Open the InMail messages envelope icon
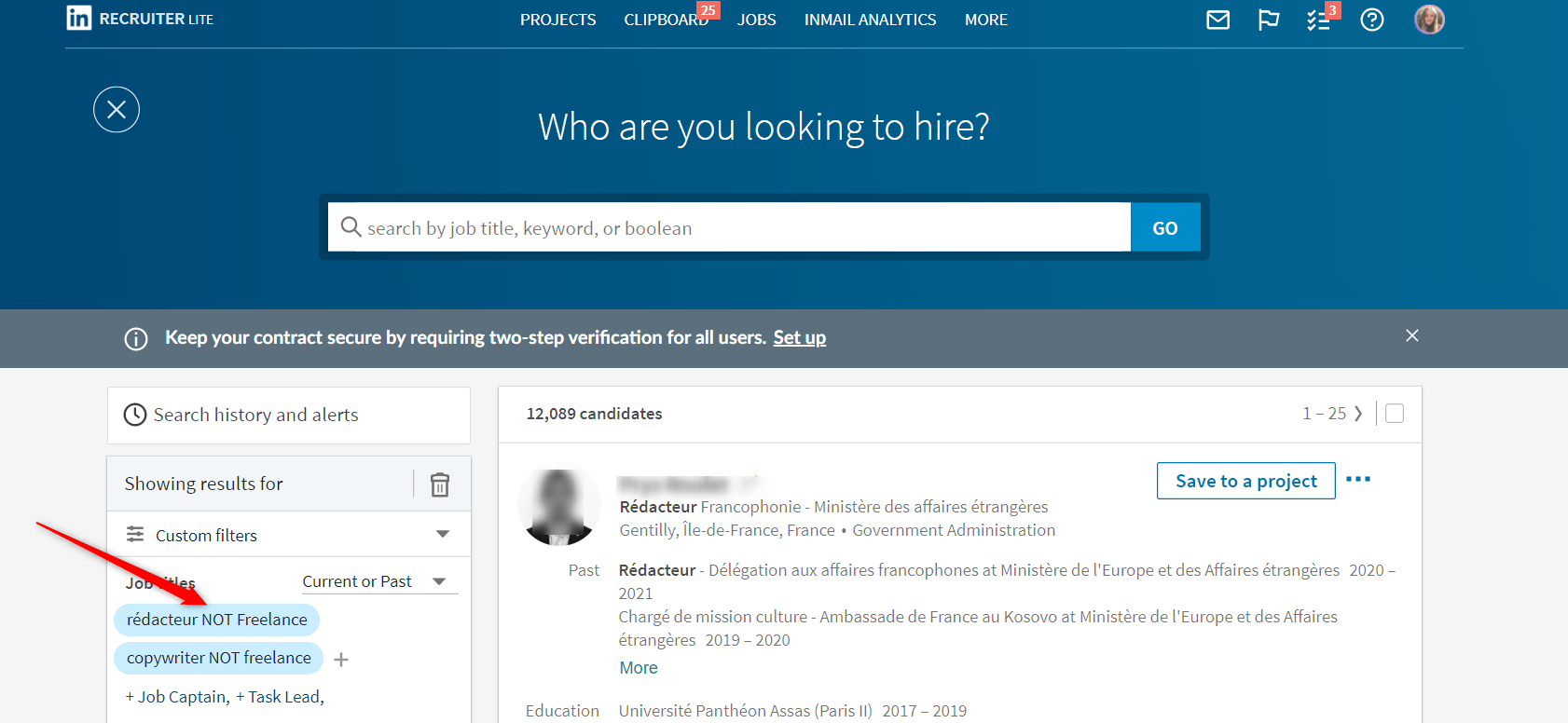The height and width of the screenshot is (723, 1568). click(x=1217, y=20)
